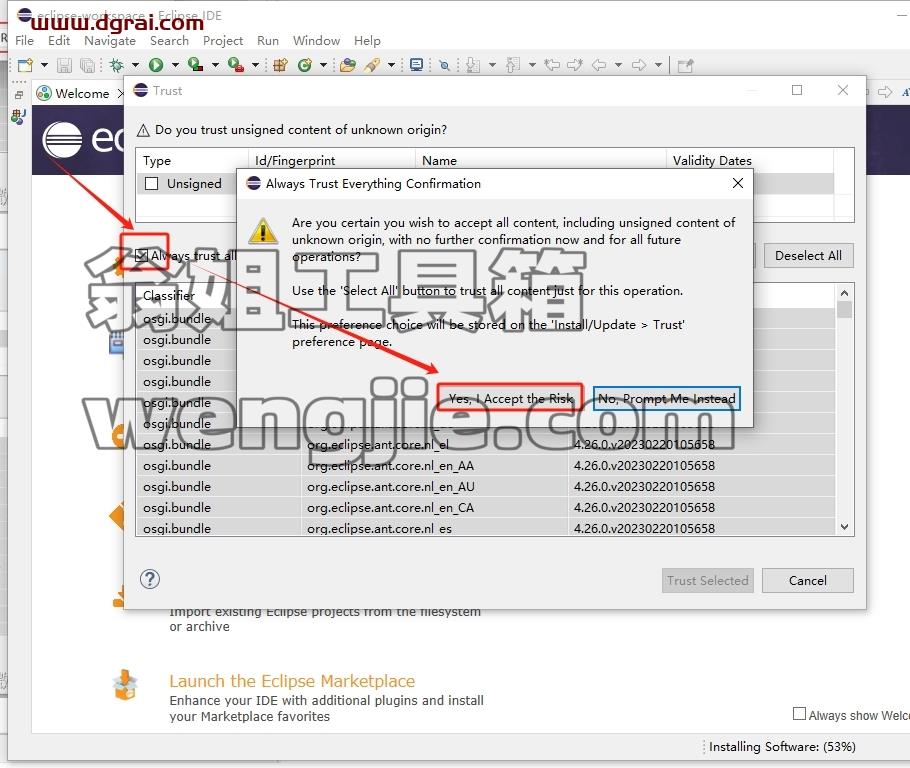
Task: Click Yes, I Accept the Risk
Action: point(510,399)
